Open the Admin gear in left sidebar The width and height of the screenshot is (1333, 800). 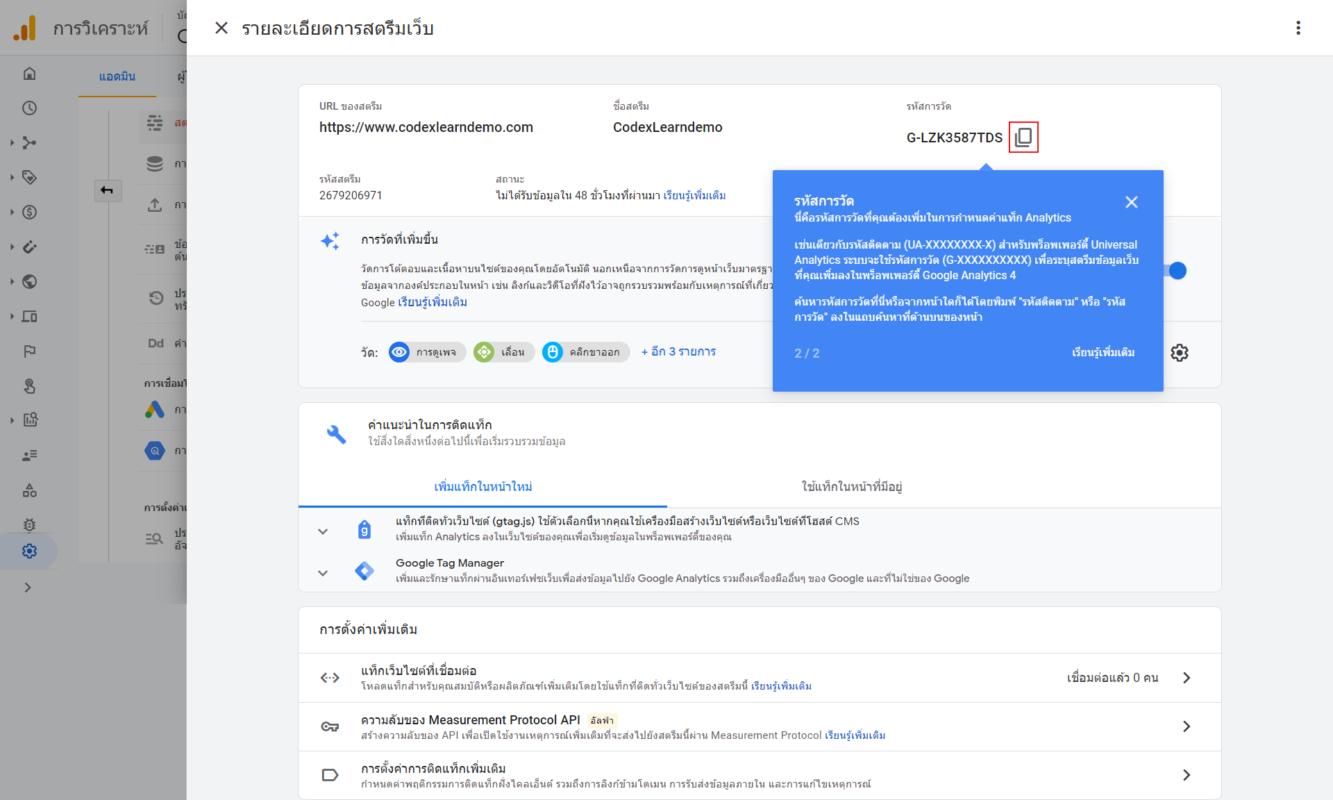pos(29,551)
